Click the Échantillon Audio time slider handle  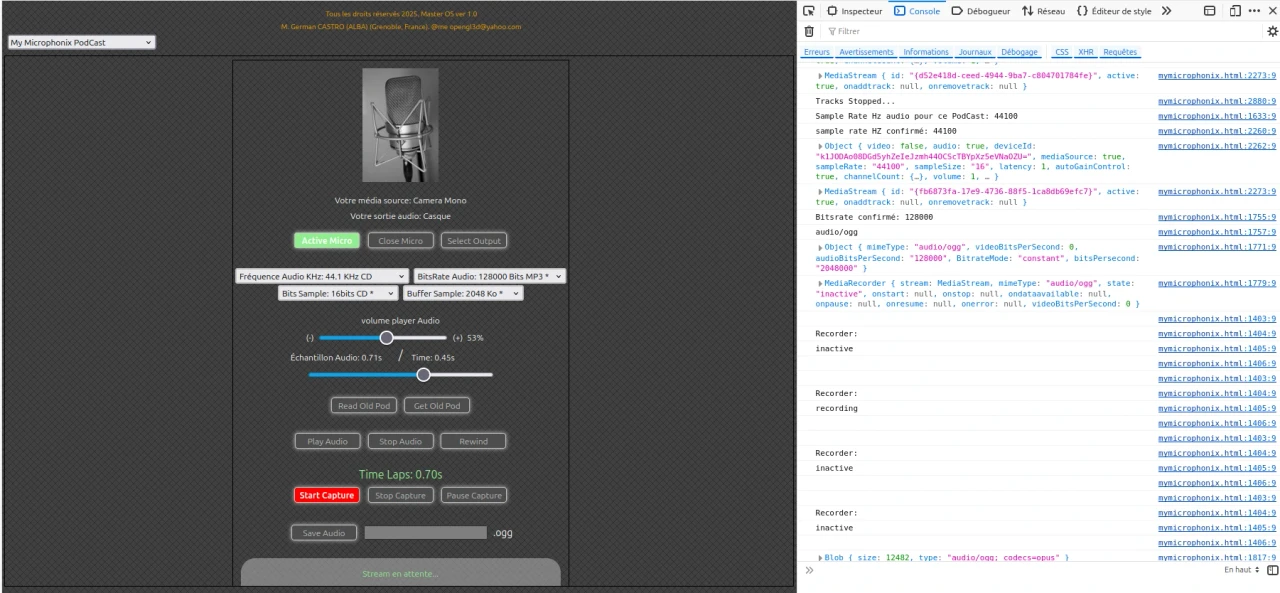(423, 374)
